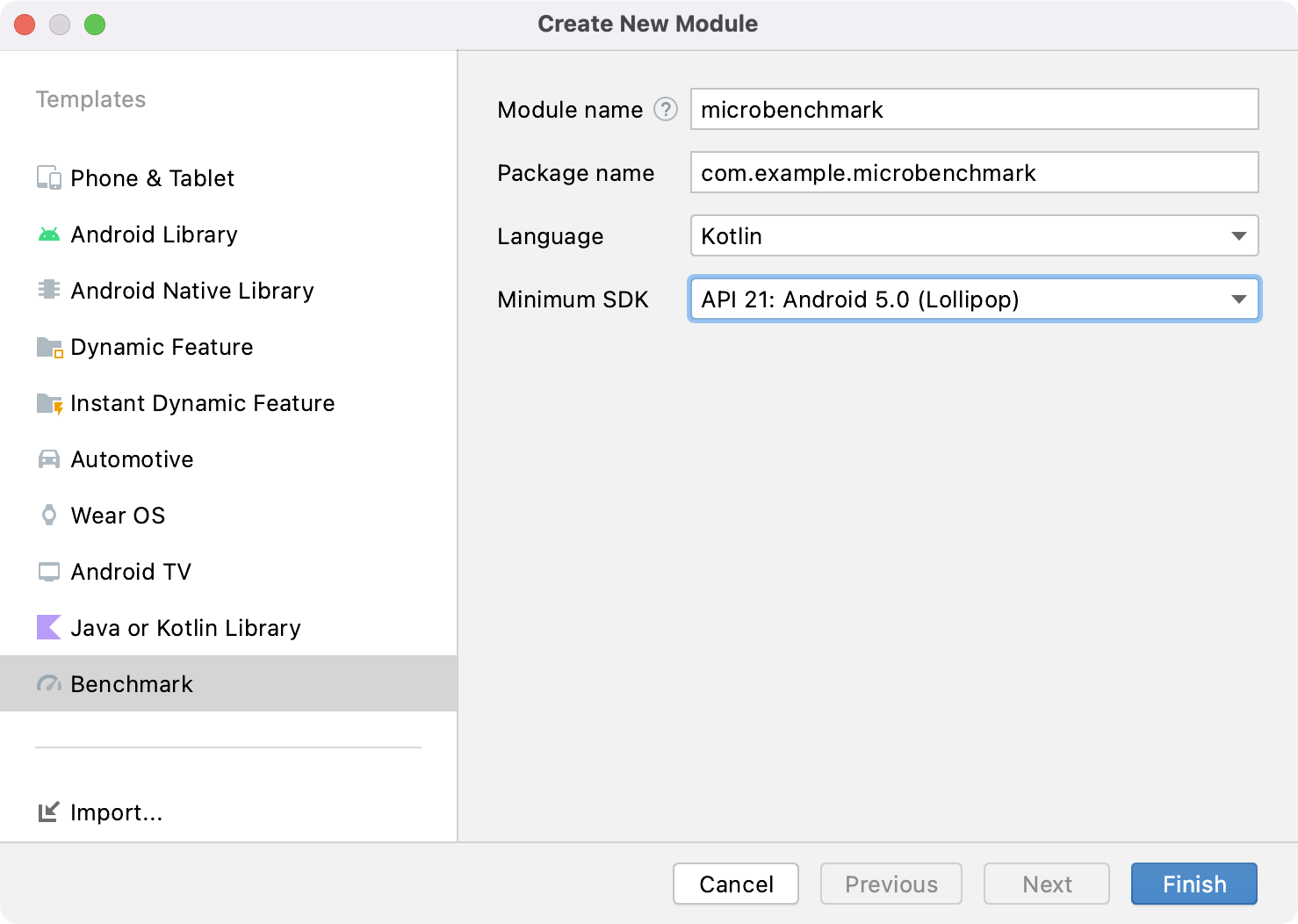Image resolution: width=1298 pixels, height=924 pixels.
Task: Click the Cancel button
Action: pyautogui.click(x=735, y=884)
